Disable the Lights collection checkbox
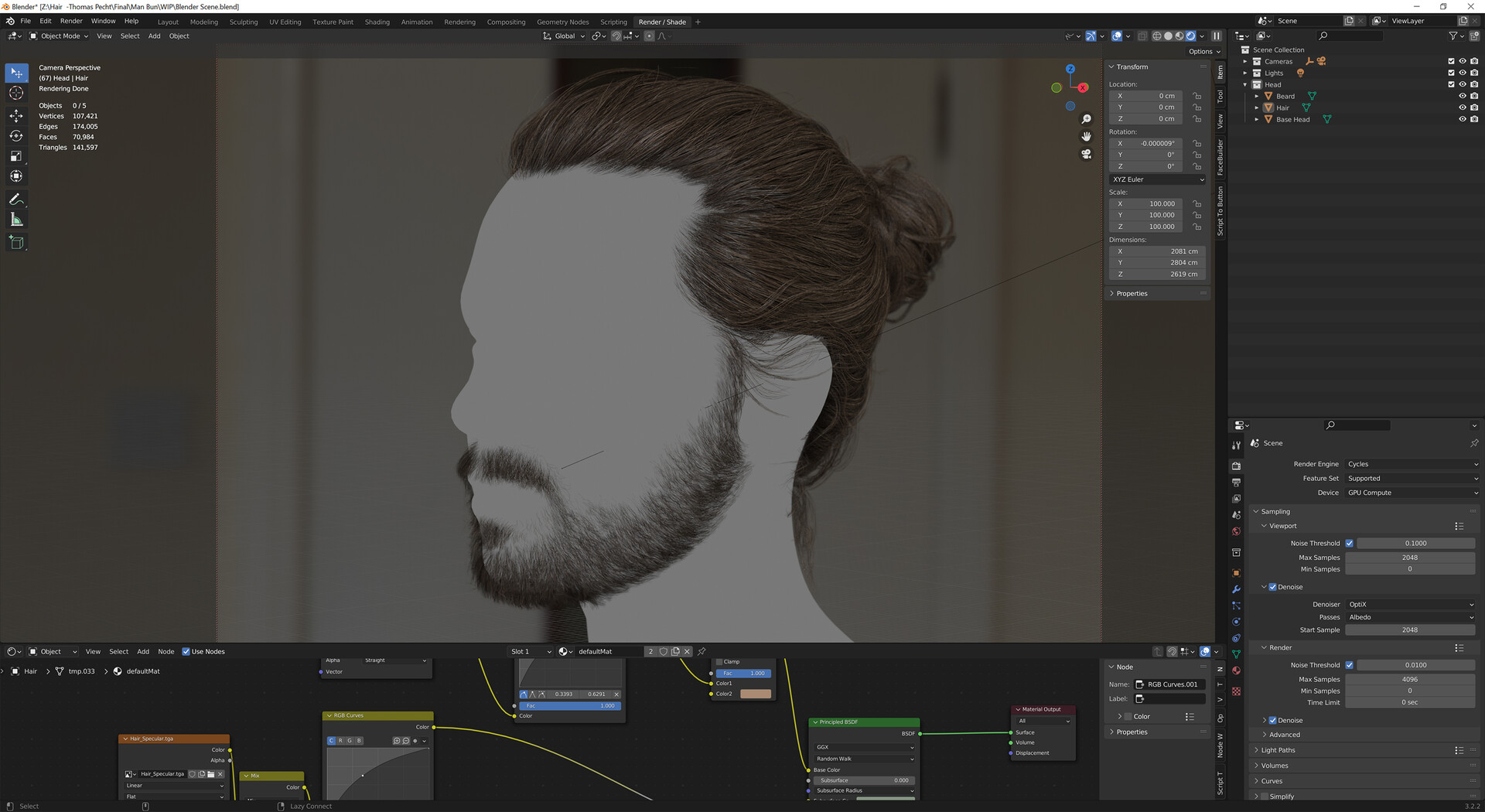Viewport: 1485px width, 812px height. click(x=1450, y=73)
